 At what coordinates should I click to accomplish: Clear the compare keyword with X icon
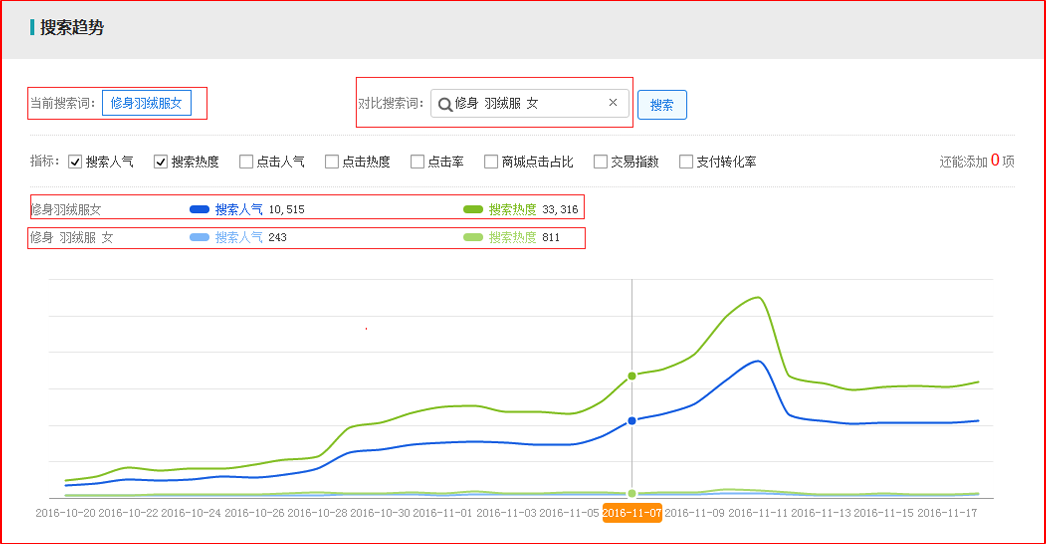(x=613, y=103)
